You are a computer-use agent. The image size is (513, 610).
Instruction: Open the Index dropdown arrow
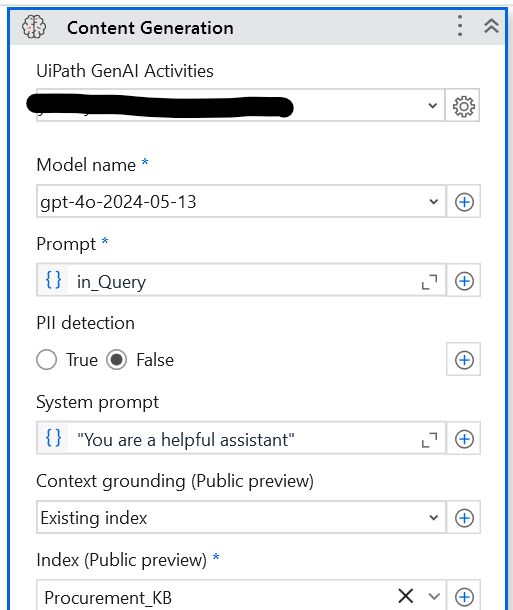(434, 596)
